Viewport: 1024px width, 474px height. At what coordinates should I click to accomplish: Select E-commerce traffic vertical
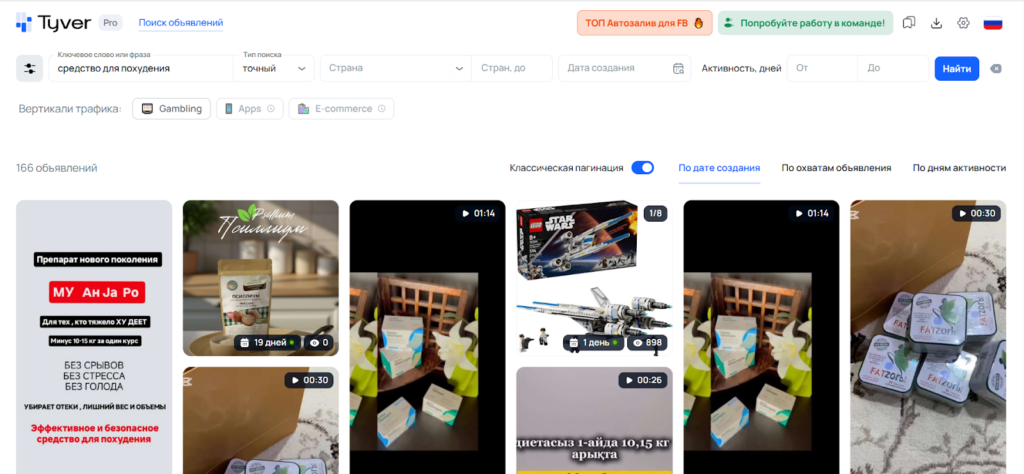coord(341,109)
